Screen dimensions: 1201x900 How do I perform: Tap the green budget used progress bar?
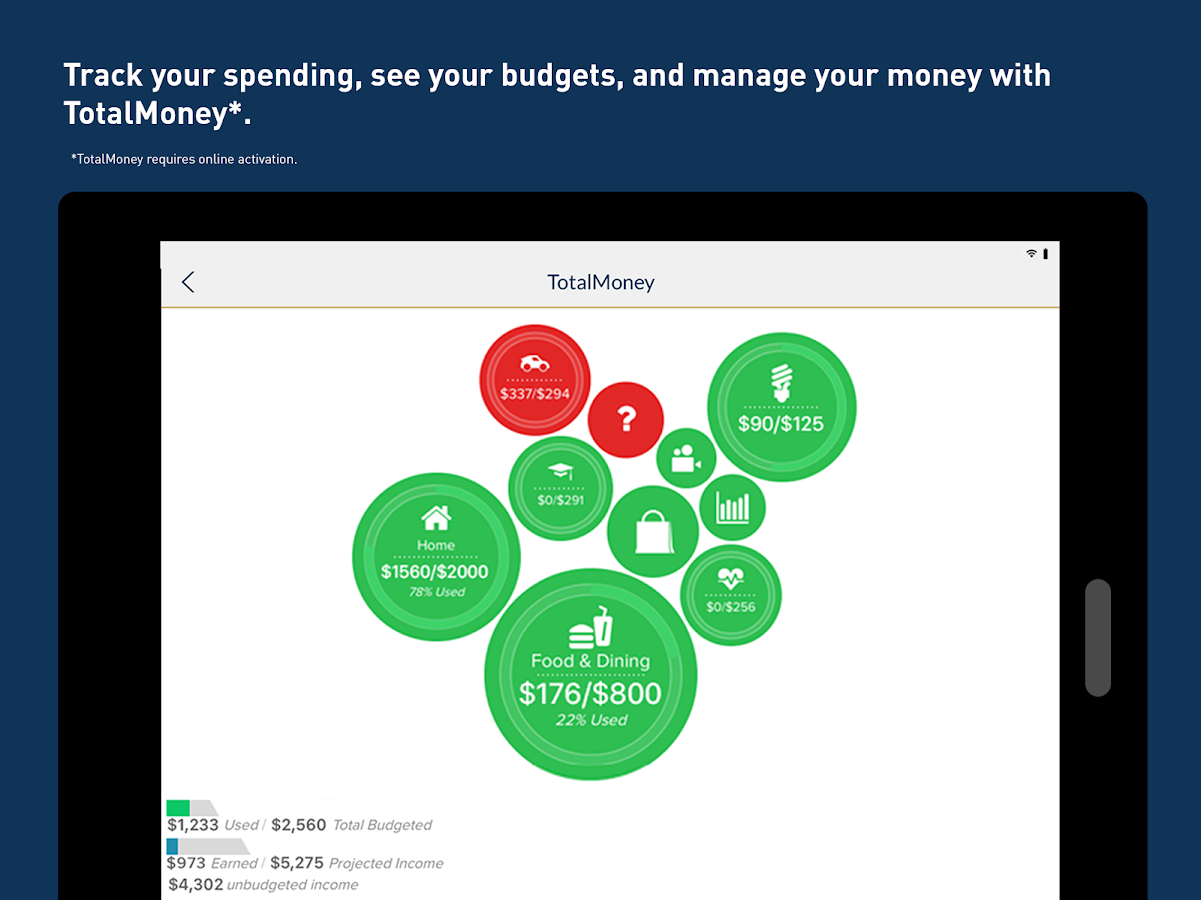click(192, 808)
